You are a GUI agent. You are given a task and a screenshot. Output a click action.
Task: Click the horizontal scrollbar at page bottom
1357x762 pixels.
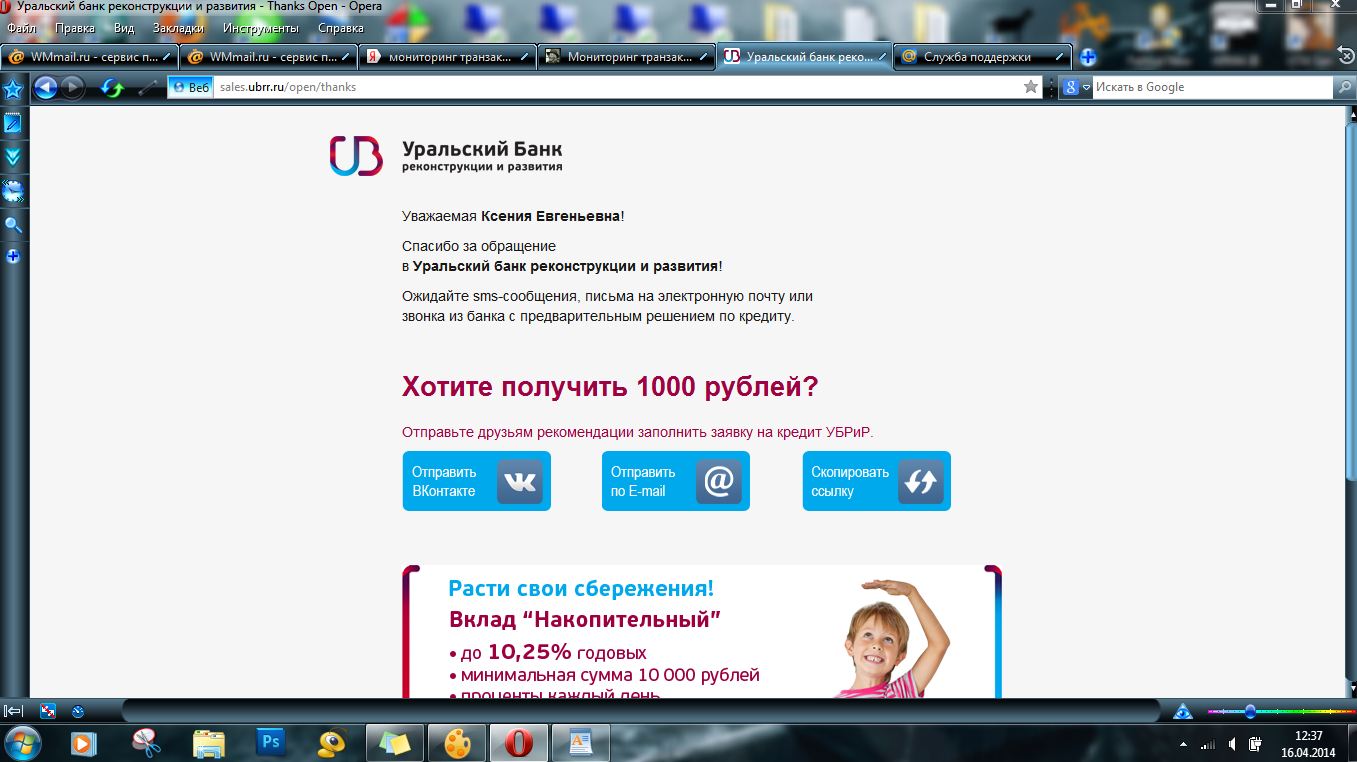pyautogui.click(x=640, y=711)
